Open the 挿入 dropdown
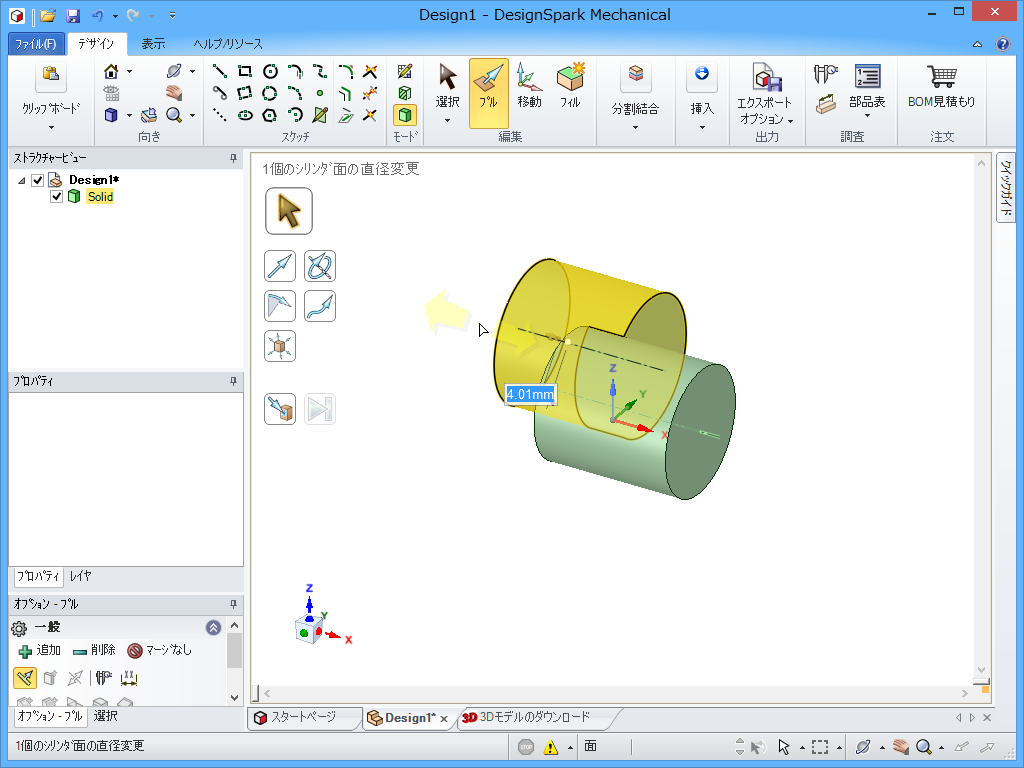Image resolution: width=1024 pixels, height=768 pixels. coord(702,127)
